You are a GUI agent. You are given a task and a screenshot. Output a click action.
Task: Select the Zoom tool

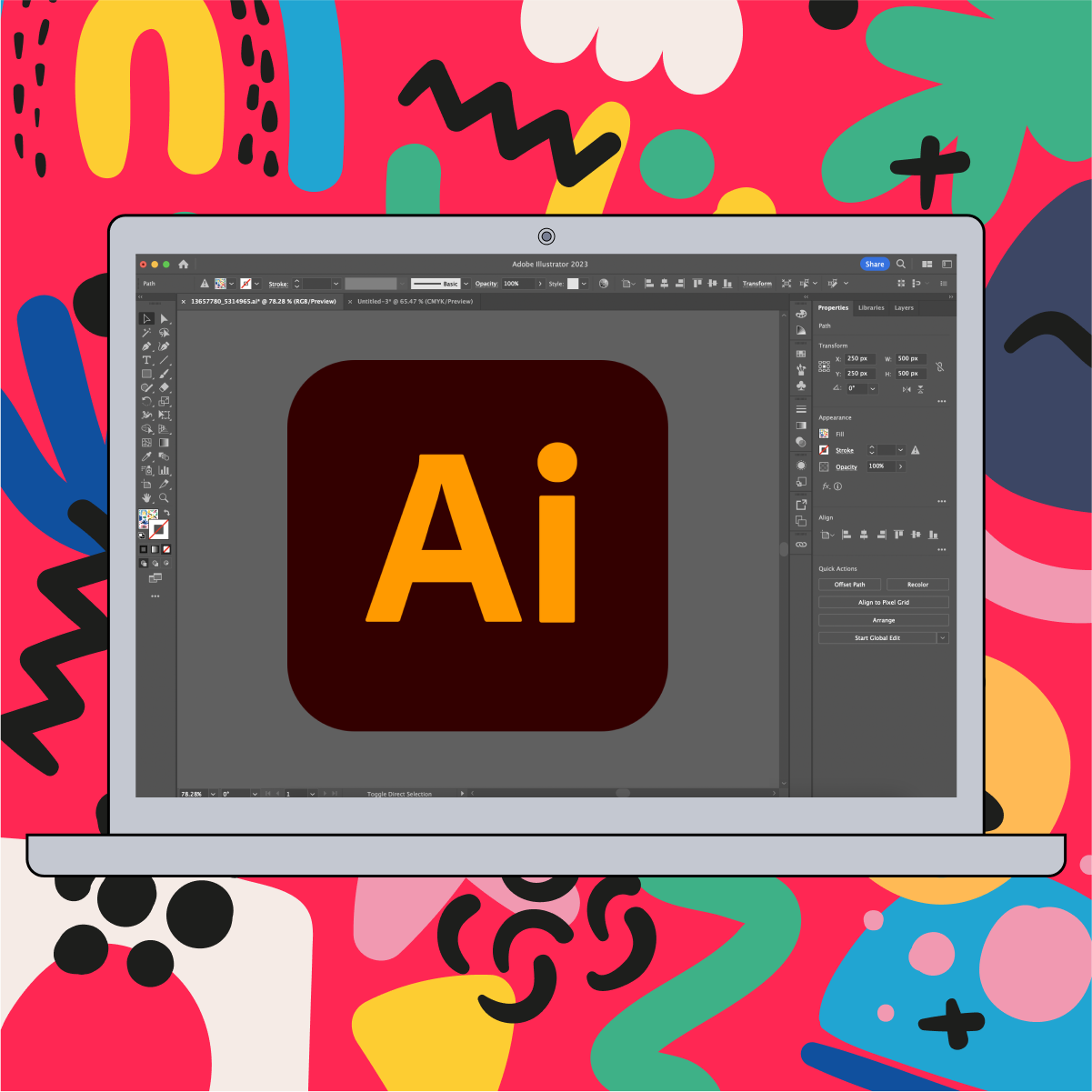click(165, 497)
